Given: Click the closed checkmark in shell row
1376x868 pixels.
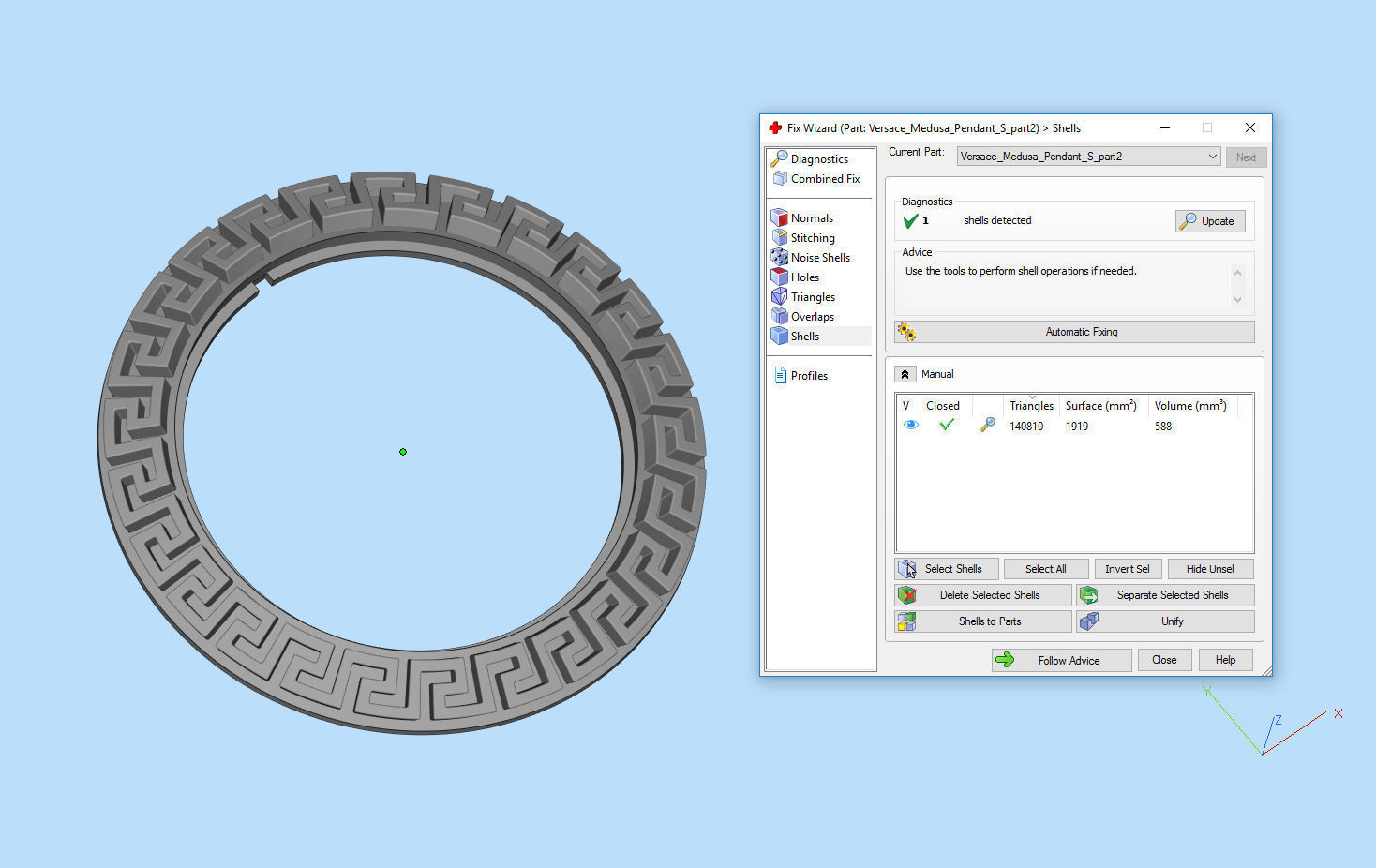Looking at the screenshot, I should [947, 425].
